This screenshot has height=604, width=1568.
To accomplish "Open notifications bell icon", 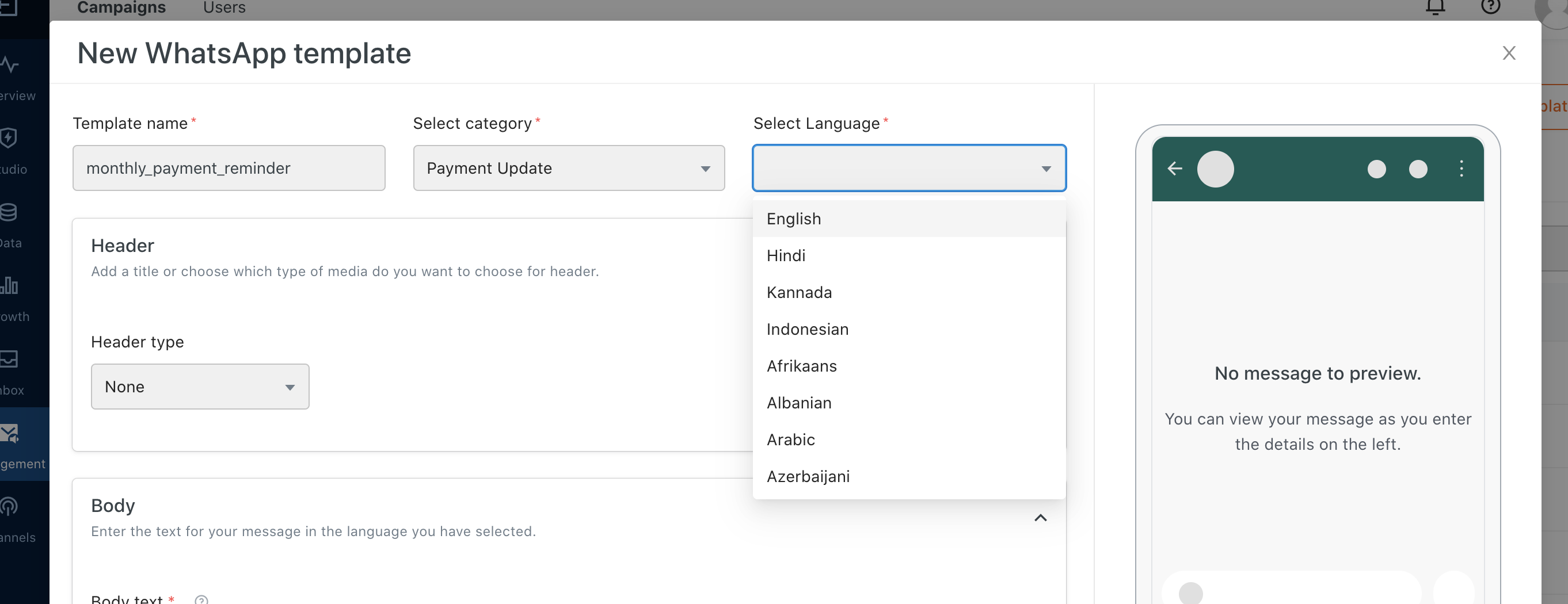I will tap(1435, 7).
